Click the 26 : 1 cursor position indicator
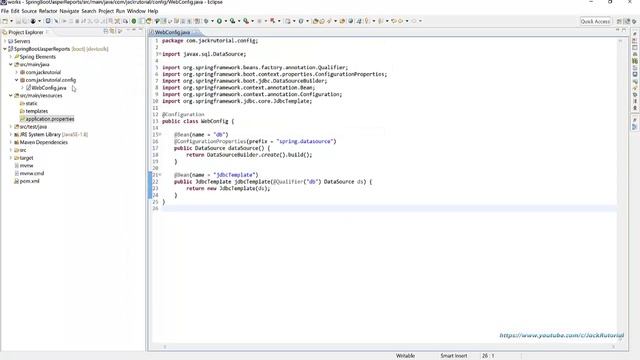 click(x=488, y=356)
